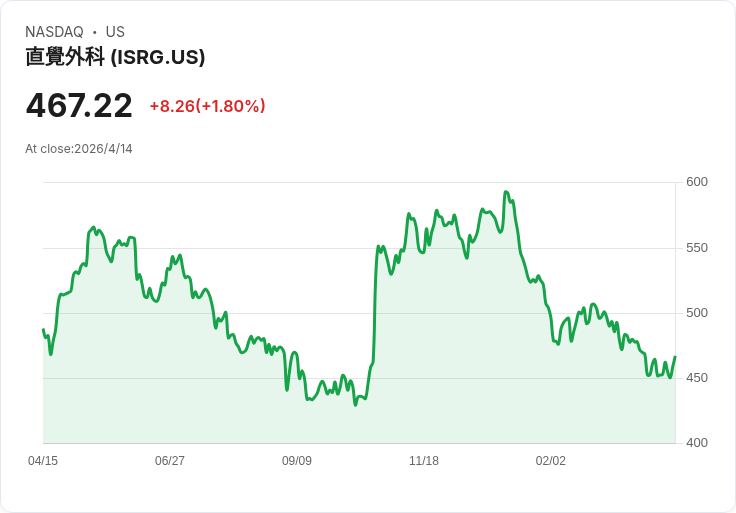Select the 11/18 date on x-axis
The height and width of the screenshot is (513, 736).
pyautogui.click(x=424, y=461)
